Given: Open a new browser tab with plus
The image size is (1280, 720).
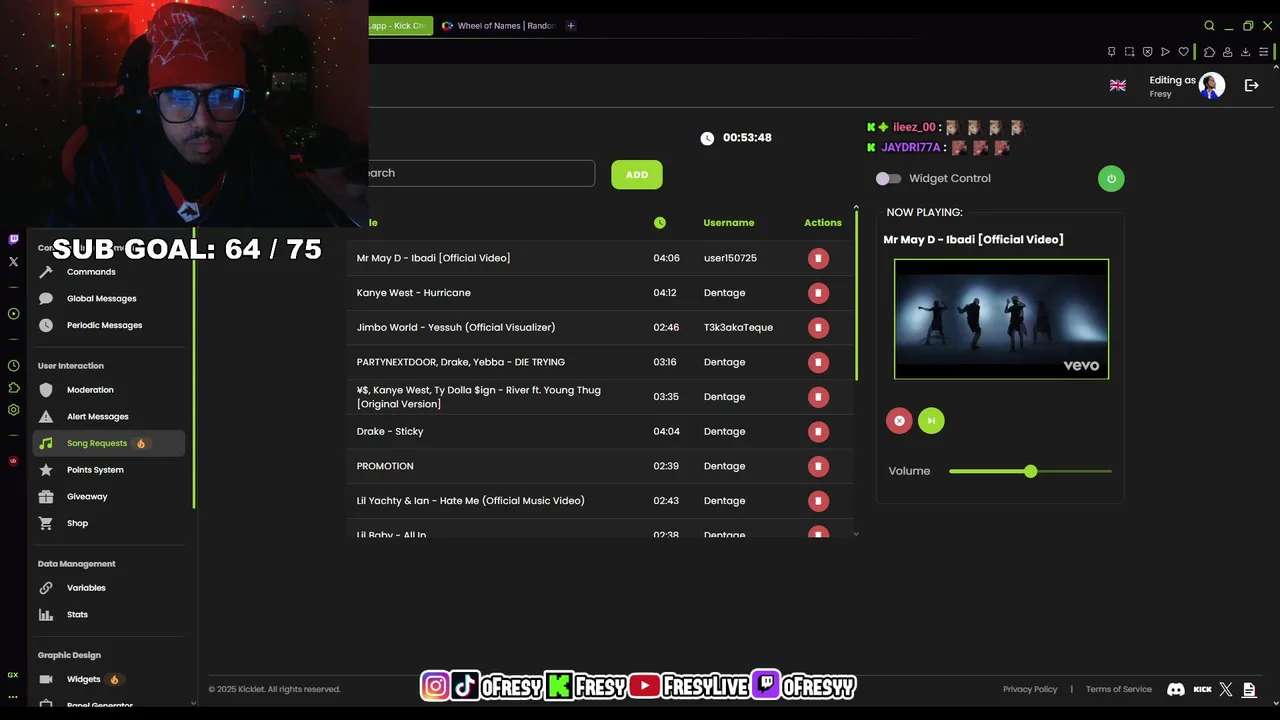Looking at the screenshot, I should tap(570, 26).
